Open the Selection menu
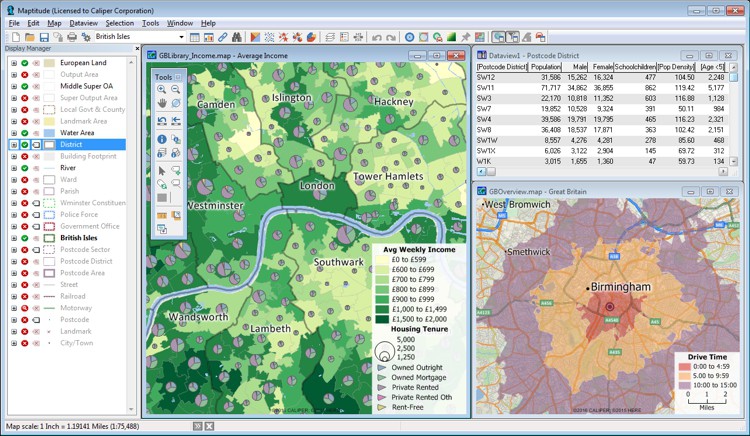Image resolution: width=750 pixels, height=436 pixels. pos(119,22)
